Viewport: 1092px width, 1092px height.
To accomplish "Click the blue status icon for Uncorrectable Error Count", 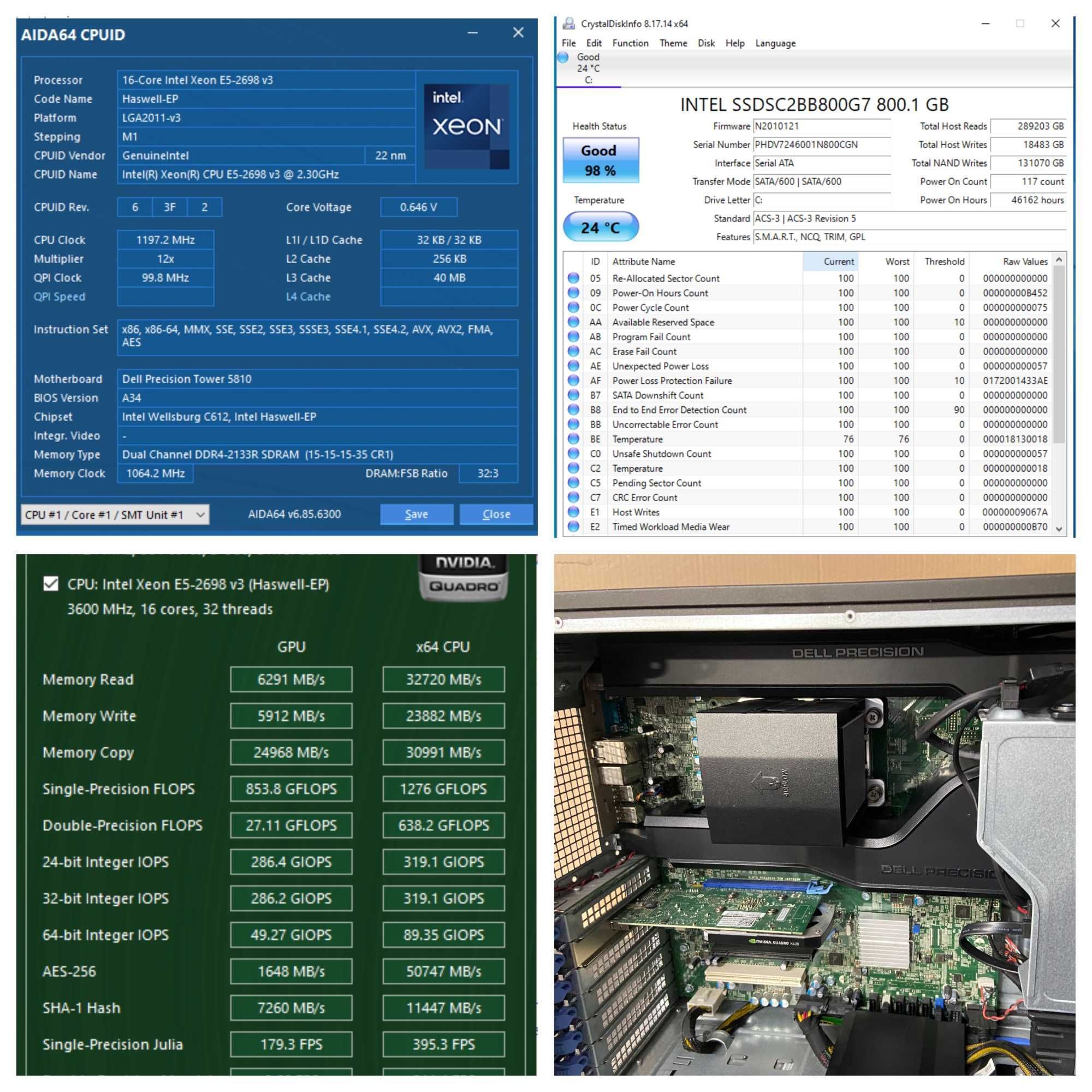I will tap(573, 424).
